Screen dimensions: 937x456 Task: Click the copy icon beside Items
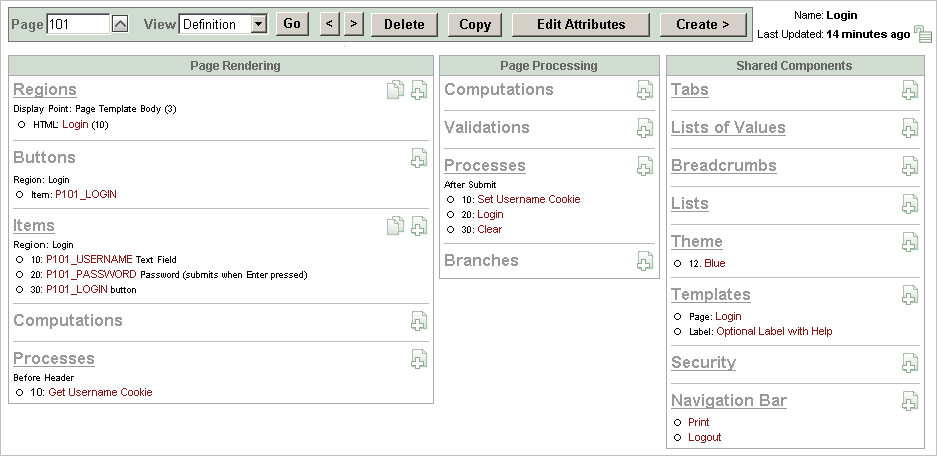pos(396,226)
